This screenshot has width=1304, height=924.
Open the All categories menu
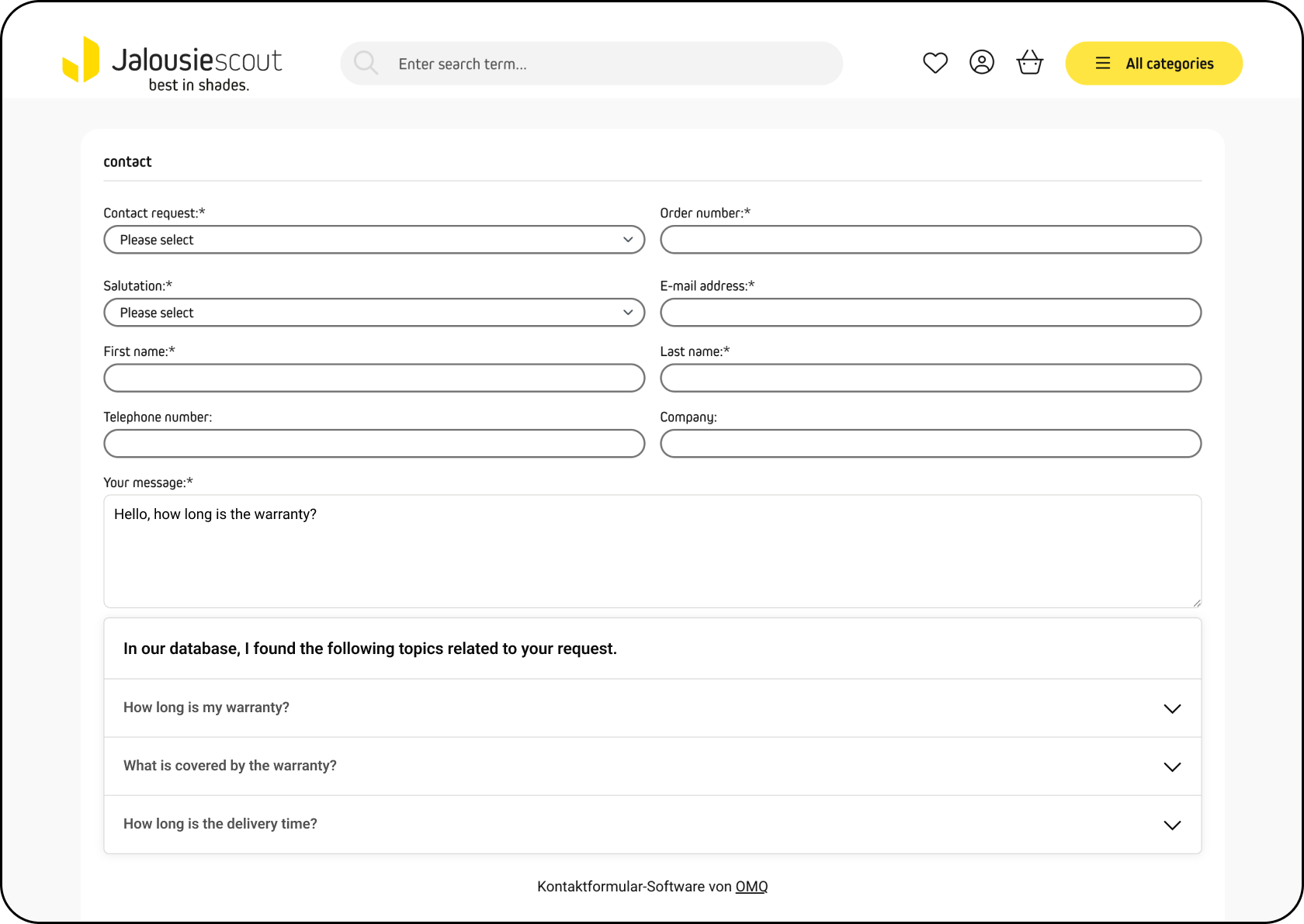click(x=1153, y=64)
